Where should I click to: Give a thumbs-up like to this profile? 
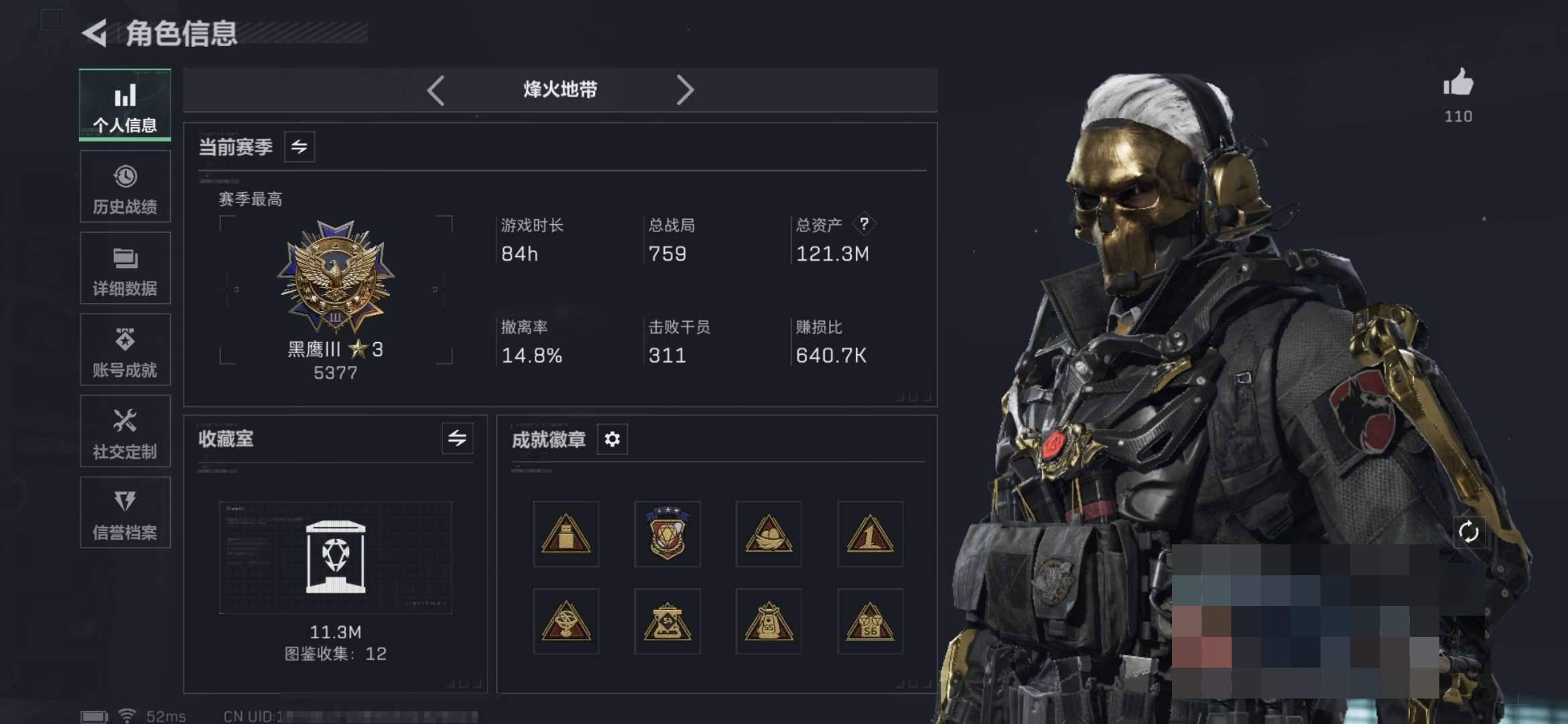pos(1458,82)
